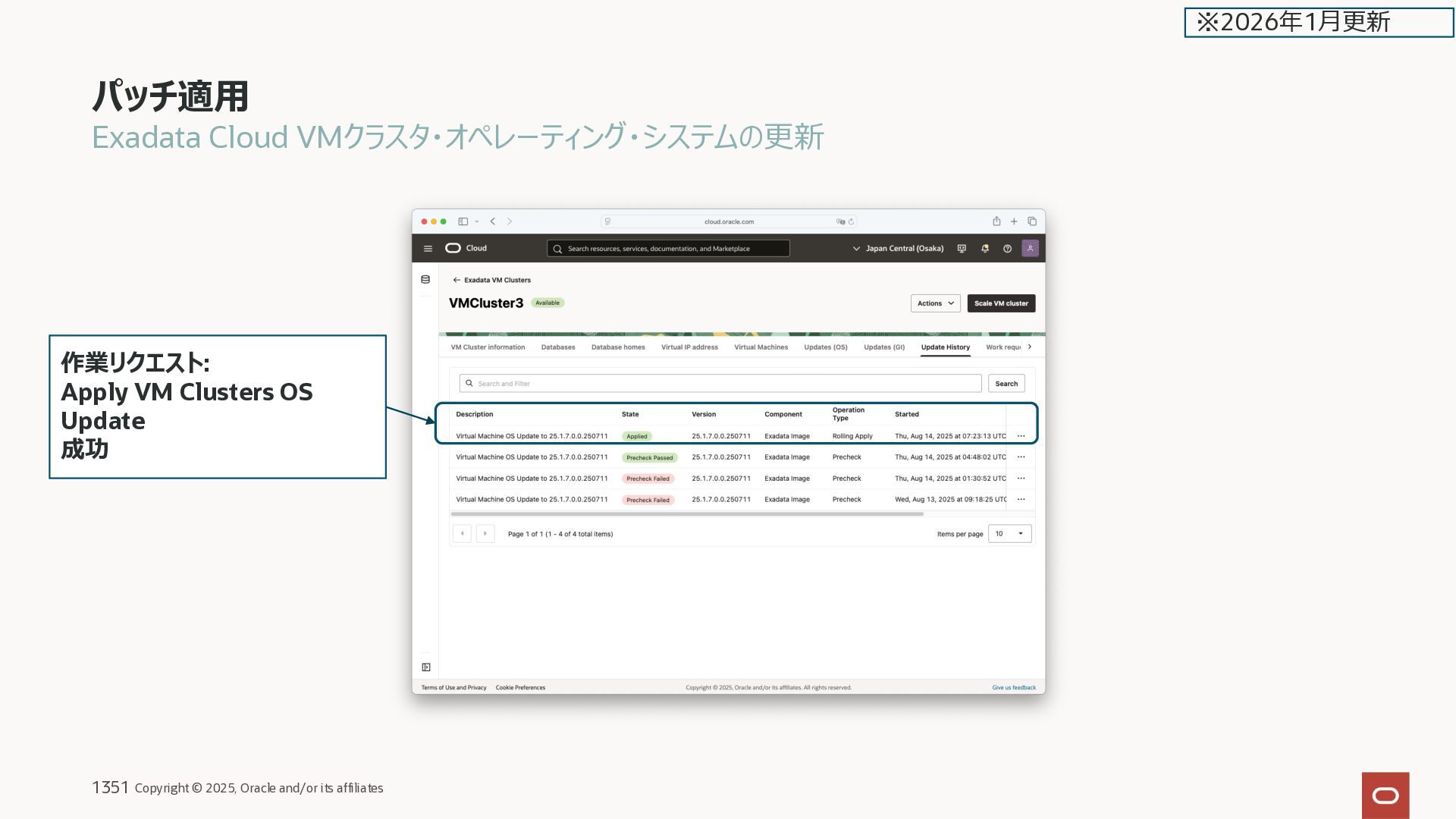Switch to the Updates (OS) tab

(825, 347)
